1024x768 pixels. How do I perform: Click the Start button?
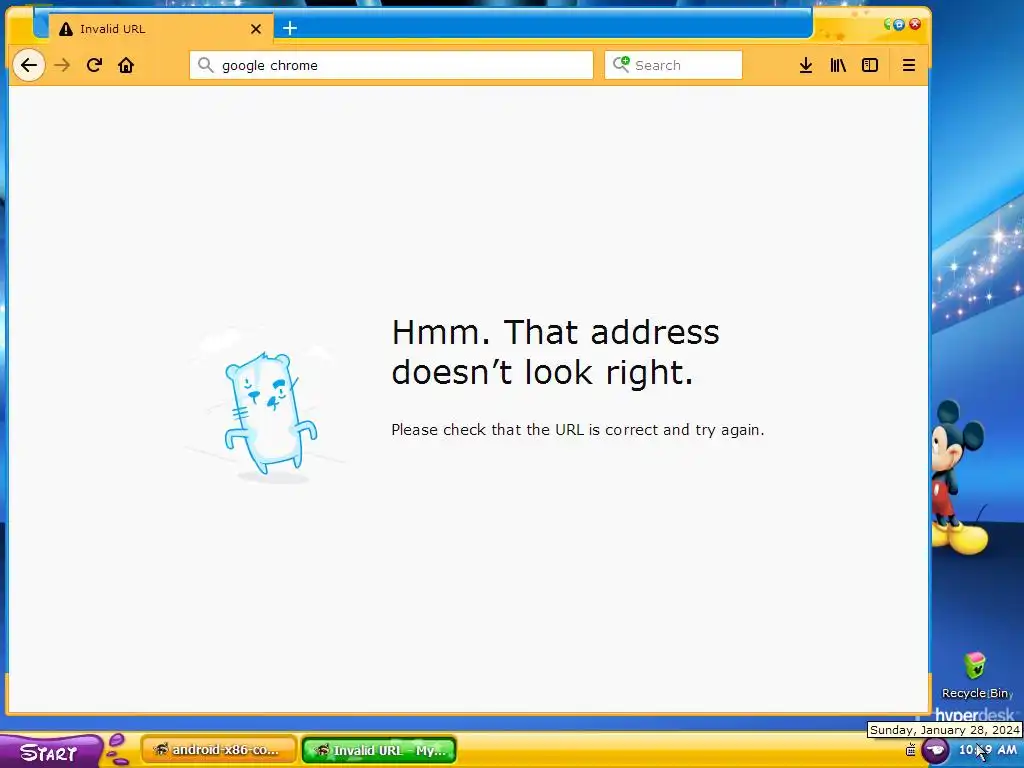pos(51,752)
